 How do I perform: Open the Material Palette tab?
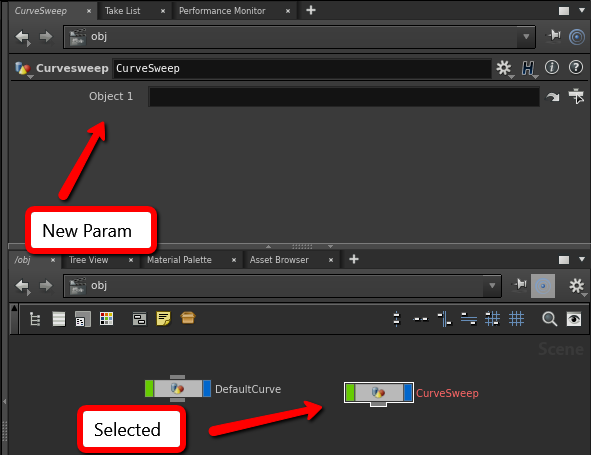click(179, 260)
